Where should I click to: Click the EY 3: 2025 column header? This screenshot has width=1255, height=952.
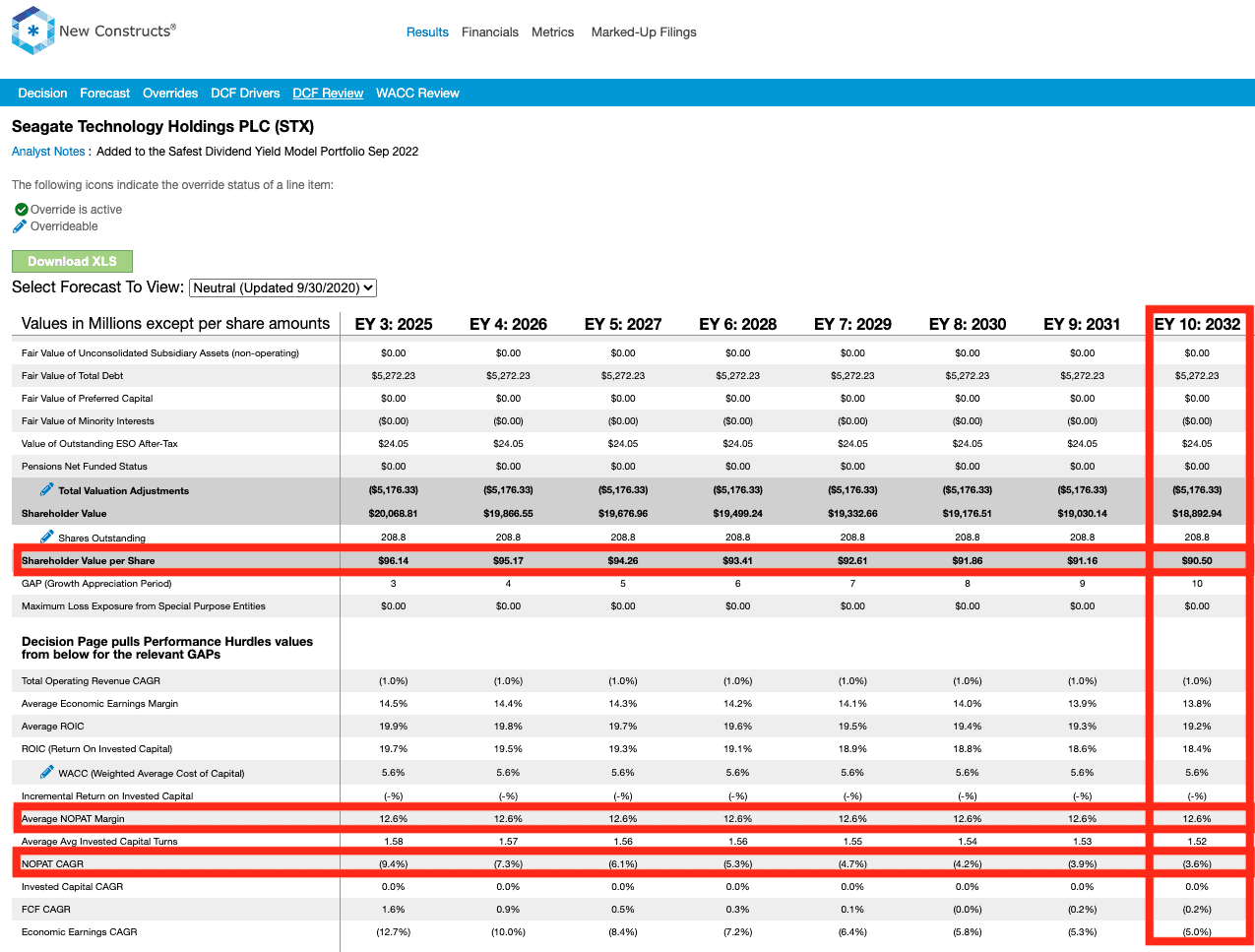[x=394, y=324]
